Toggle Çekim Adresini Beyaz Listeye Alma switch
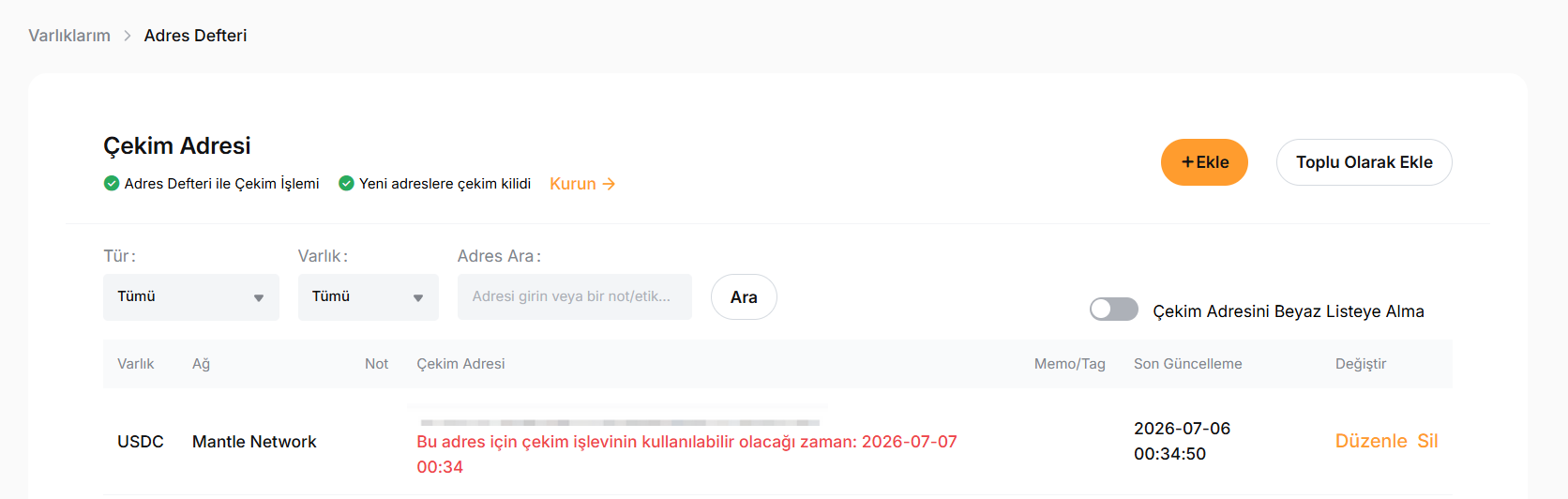Viewport: 1568px width, 499px height. [1114, 310]
